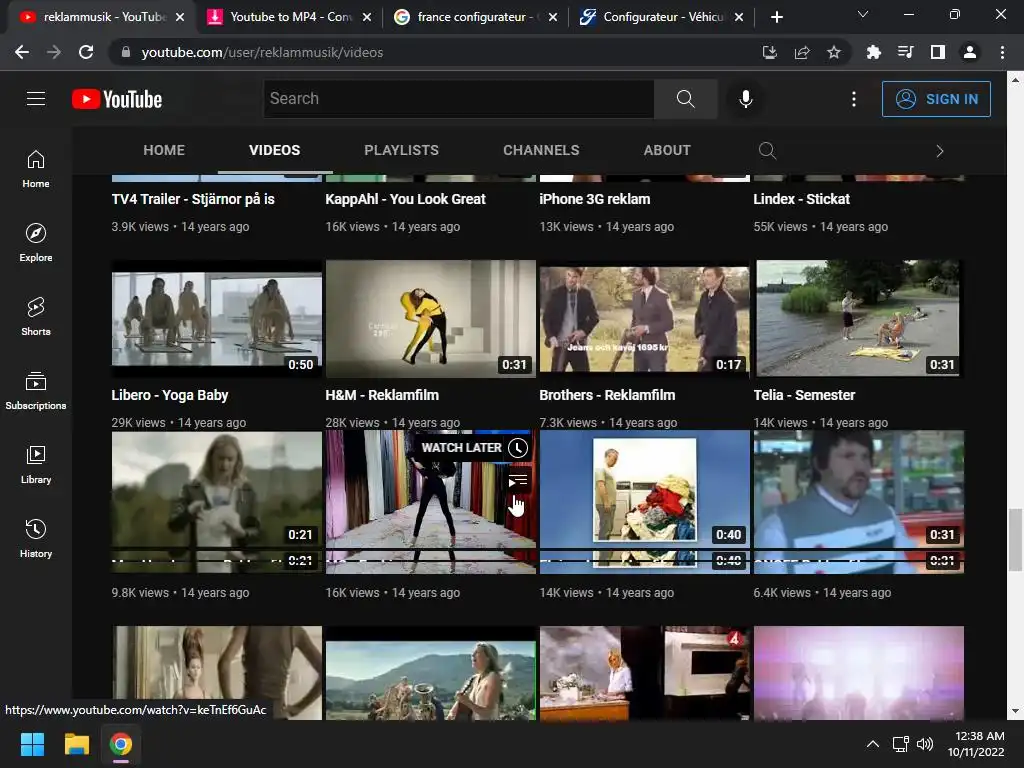Open the CHANNELS tab
1024x768 pixels.
(541, 150)
